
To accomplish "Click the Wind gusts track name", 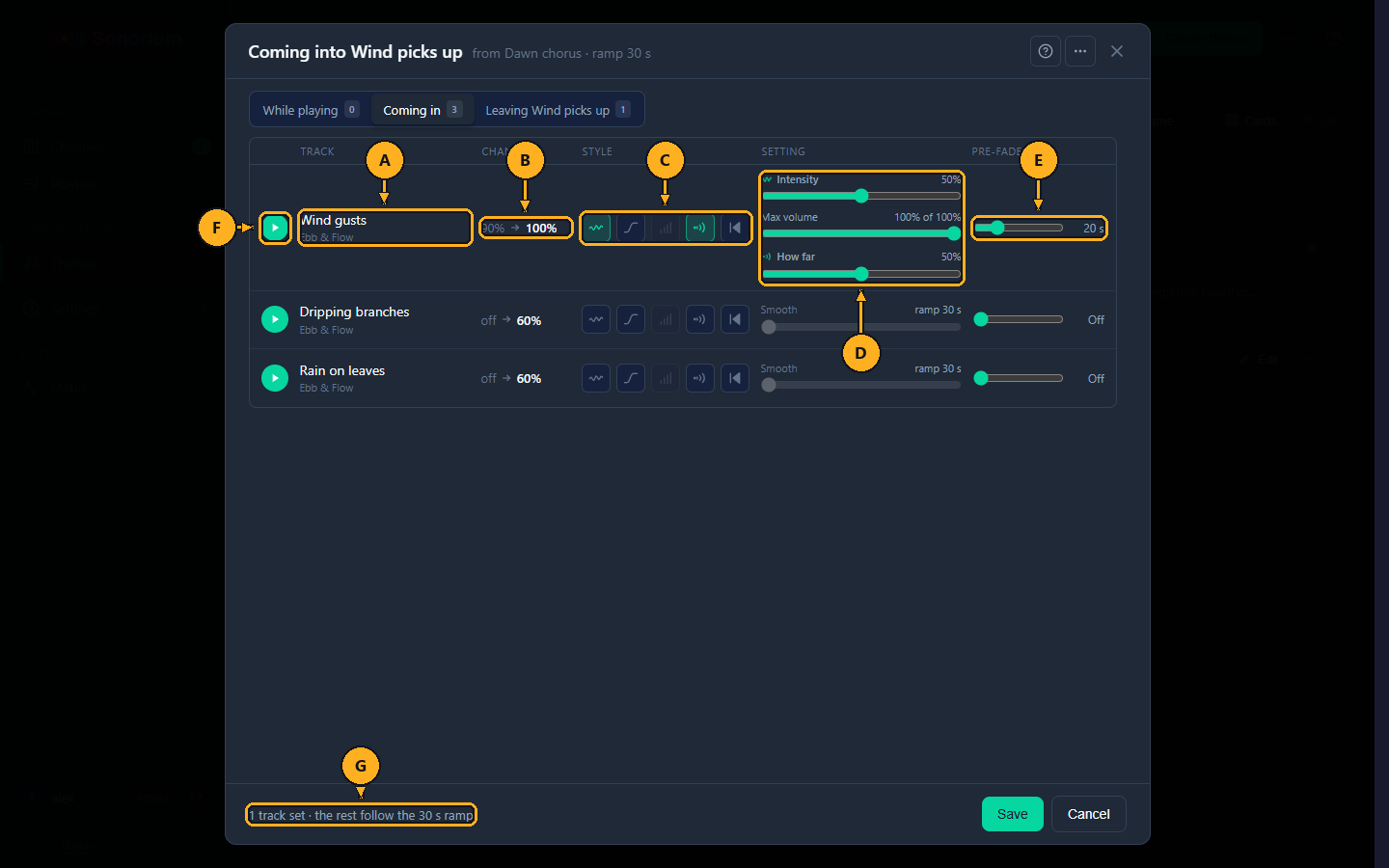I will [x=334, y=220].
